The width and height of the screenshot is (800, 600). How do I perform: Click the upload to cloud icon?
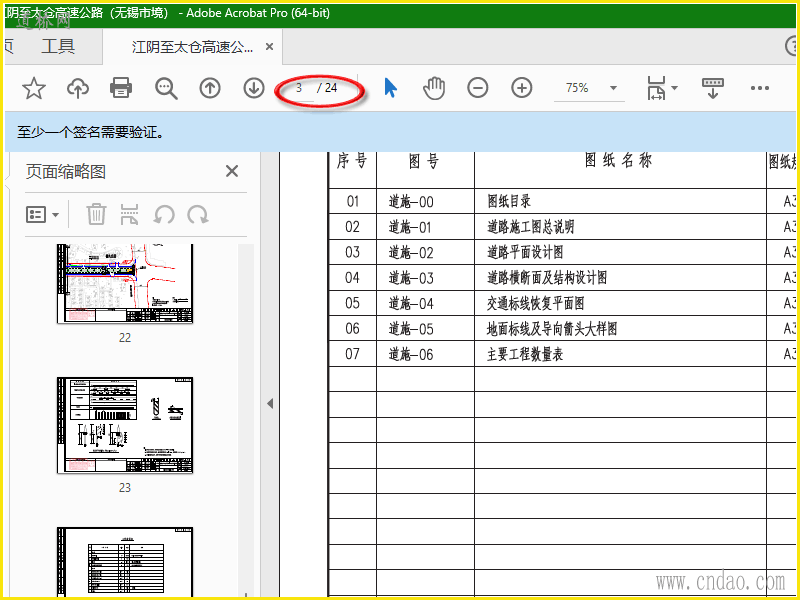point(78,88)
